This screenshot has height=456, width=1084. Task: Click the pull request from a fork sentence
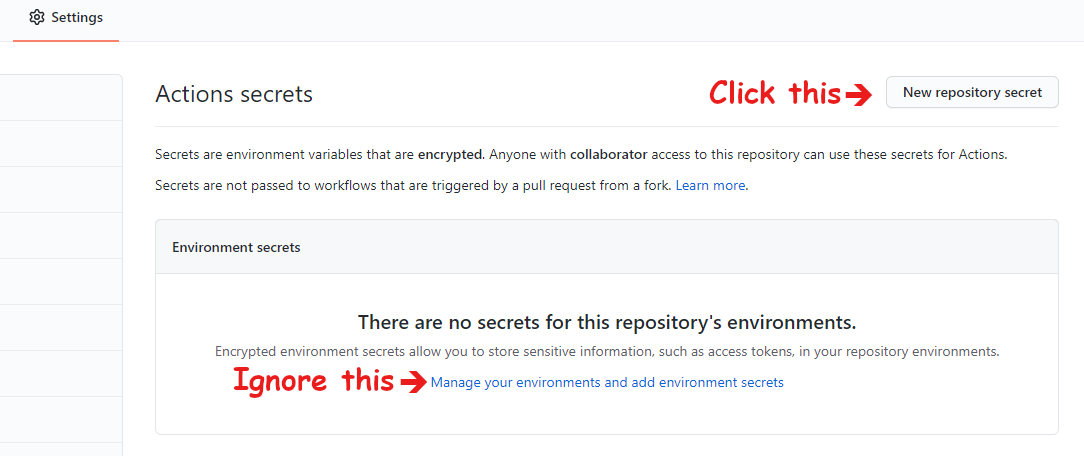(x=413, y=185)
